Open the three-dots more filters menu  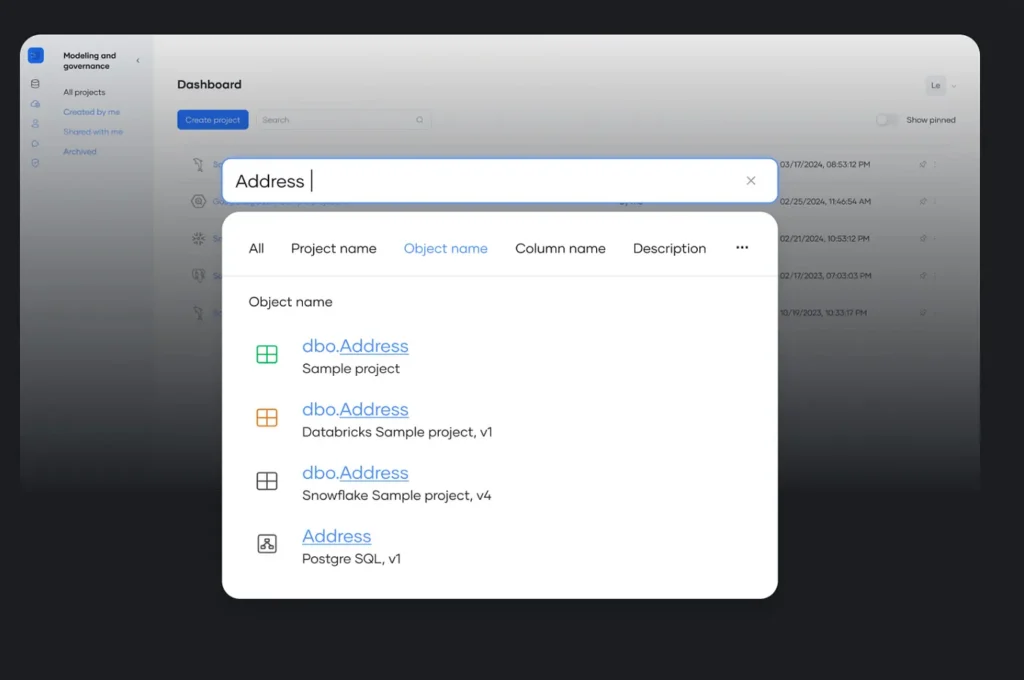[x=742, y=248]
